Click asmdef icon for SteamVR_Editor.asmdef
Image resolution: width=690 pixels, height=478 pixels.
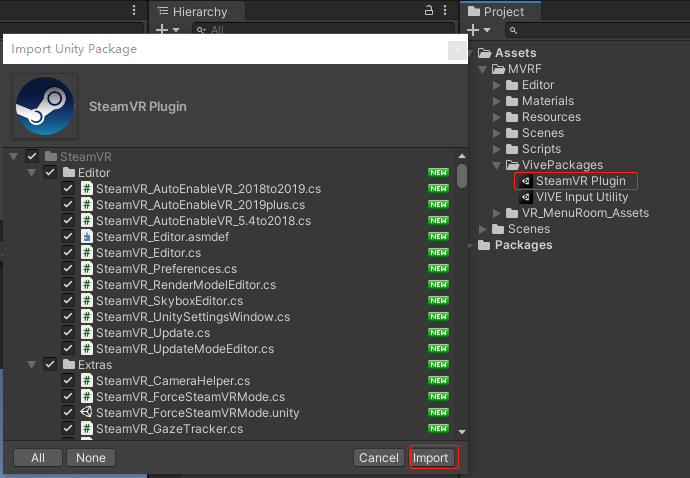pyautogui.click(x=87, y=236)
